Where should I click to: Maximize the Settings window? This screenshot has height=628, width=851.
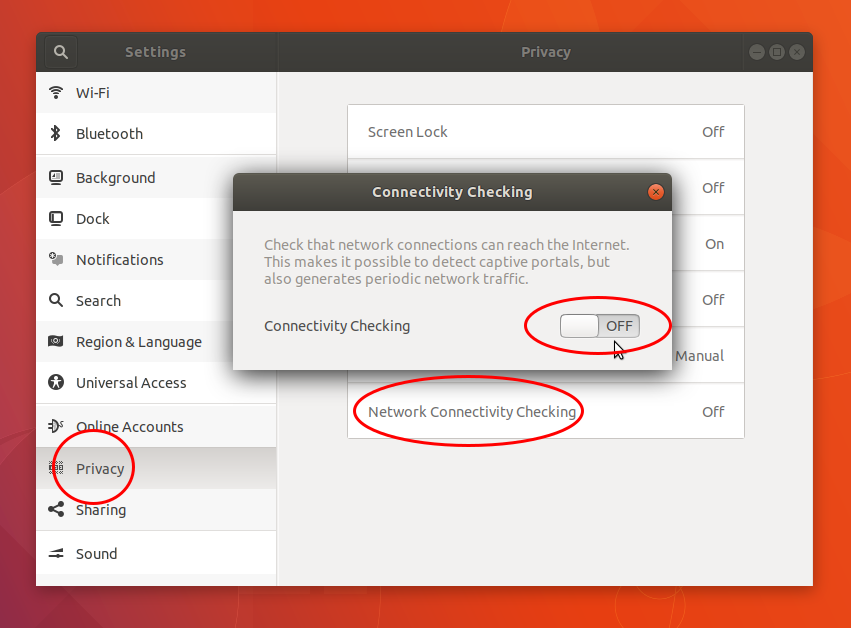click(777, 52)
